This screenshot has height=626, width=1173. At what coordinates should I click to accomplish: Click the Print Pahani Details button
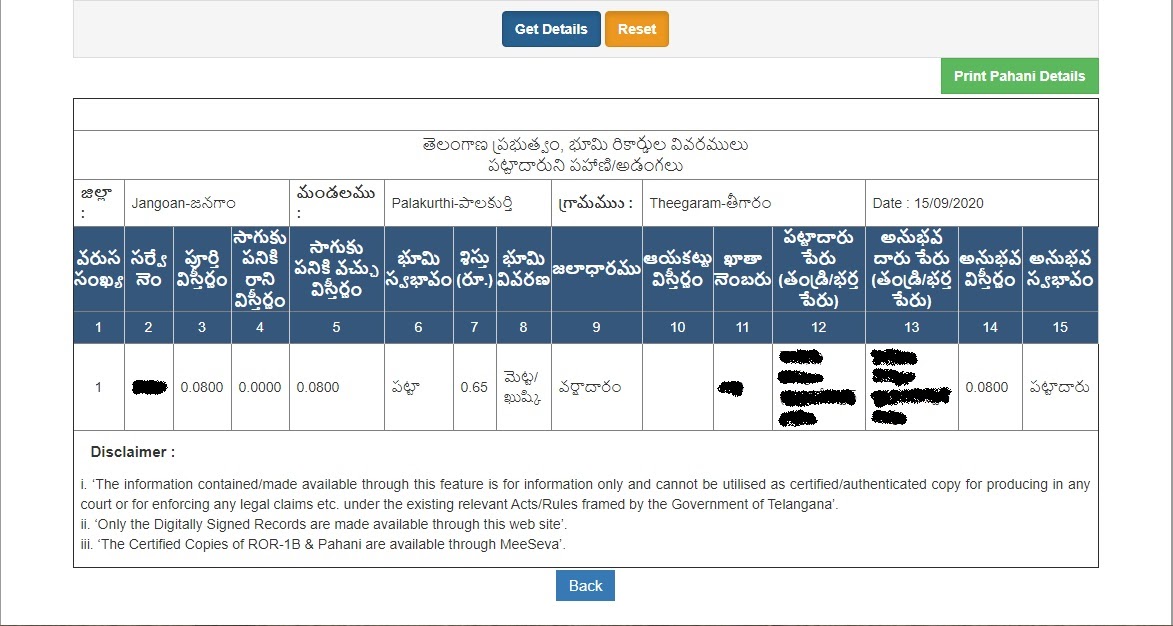(1019, 75)
